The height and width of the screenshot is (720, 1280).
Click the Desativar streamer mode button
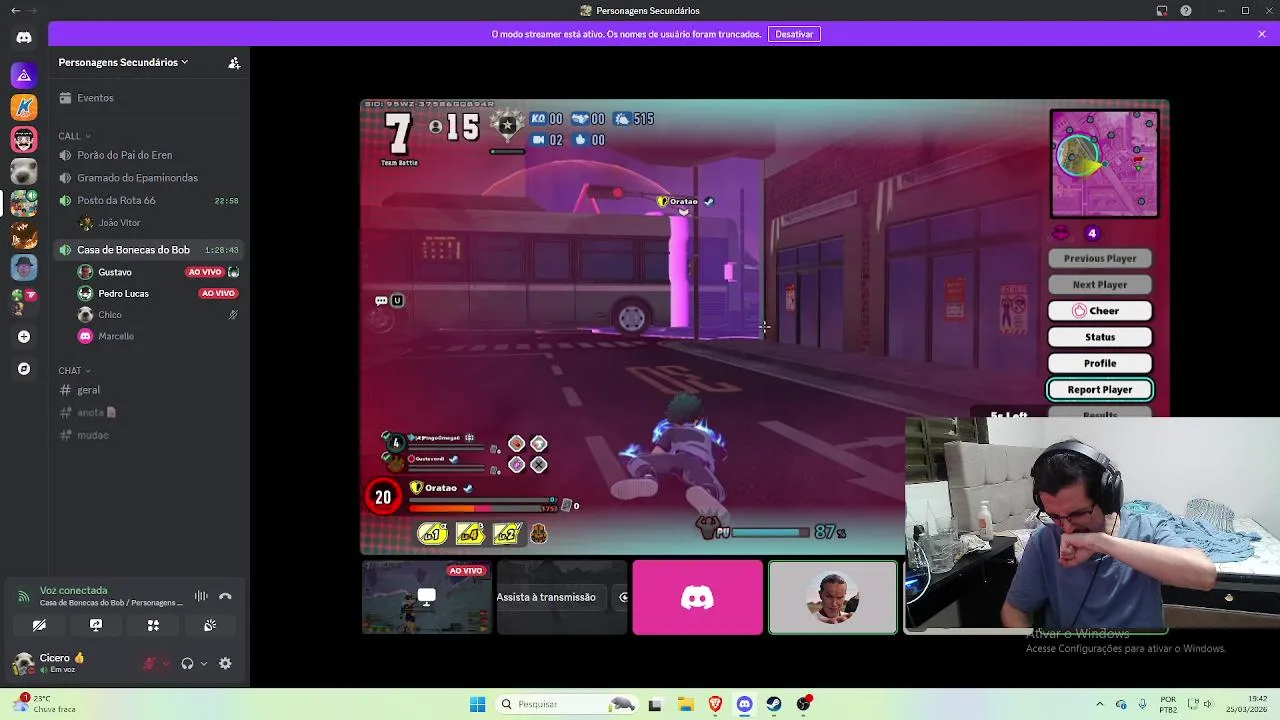[x=794, y=34]
